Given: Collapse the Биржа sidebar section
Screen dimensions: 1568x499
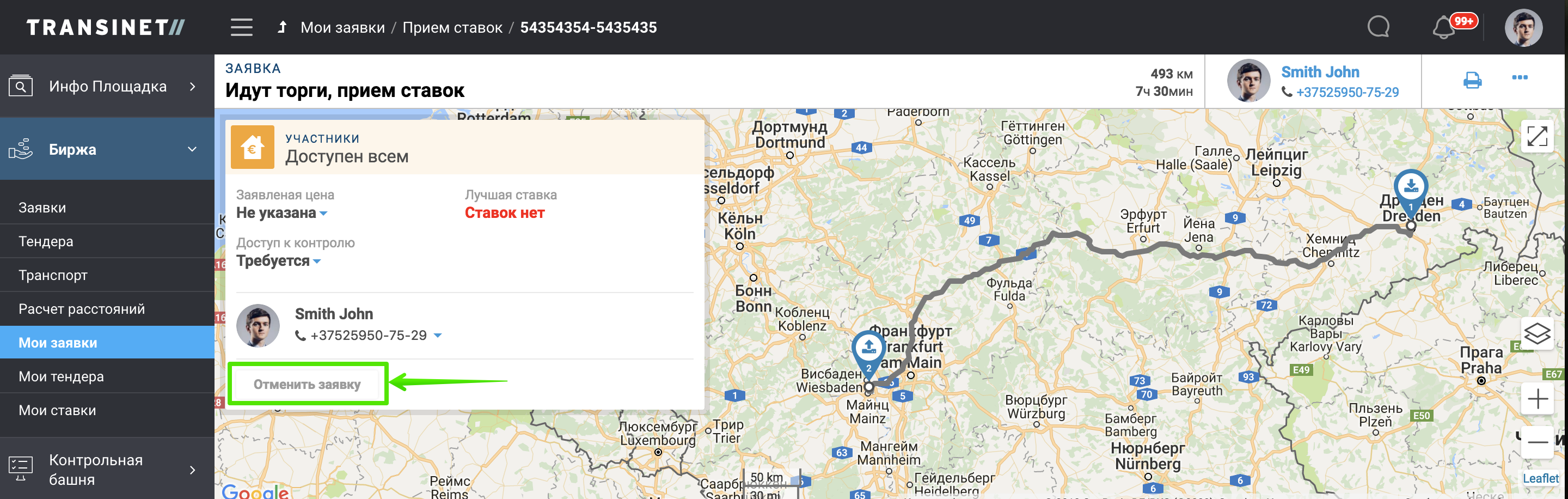Looking at the screenshot, I should click(192, 149).
